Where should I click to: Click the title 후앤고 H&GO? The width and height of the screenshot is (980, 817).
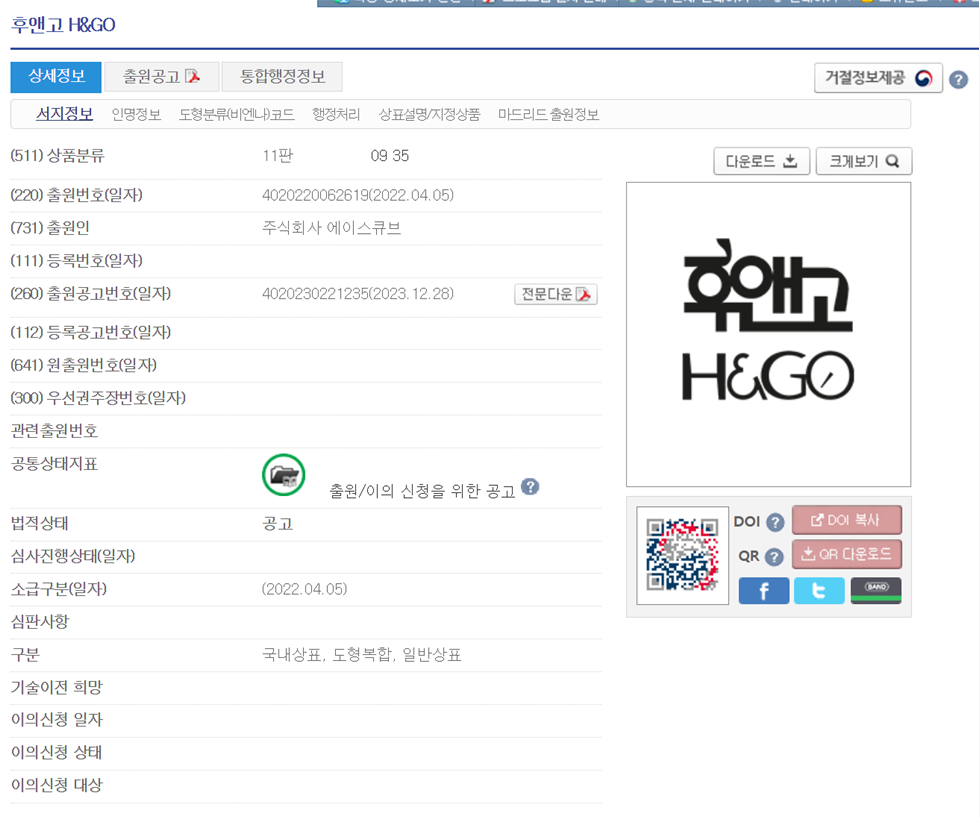[x=63, y=25]
